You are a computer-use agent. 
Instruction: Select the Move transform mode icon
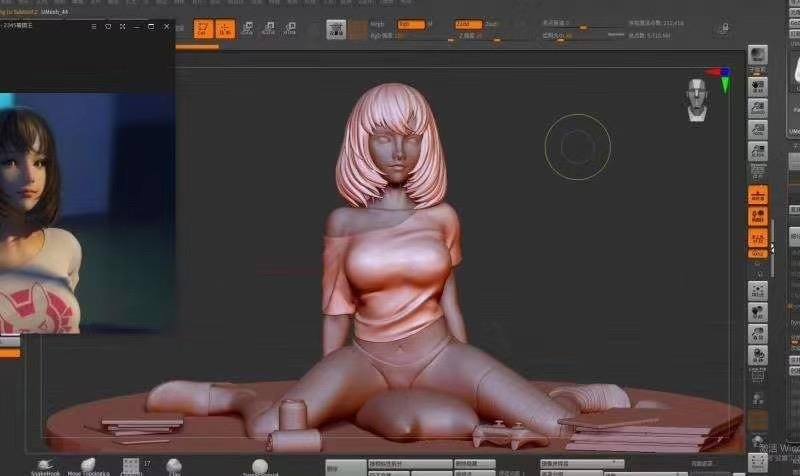(x=247, y=30)
